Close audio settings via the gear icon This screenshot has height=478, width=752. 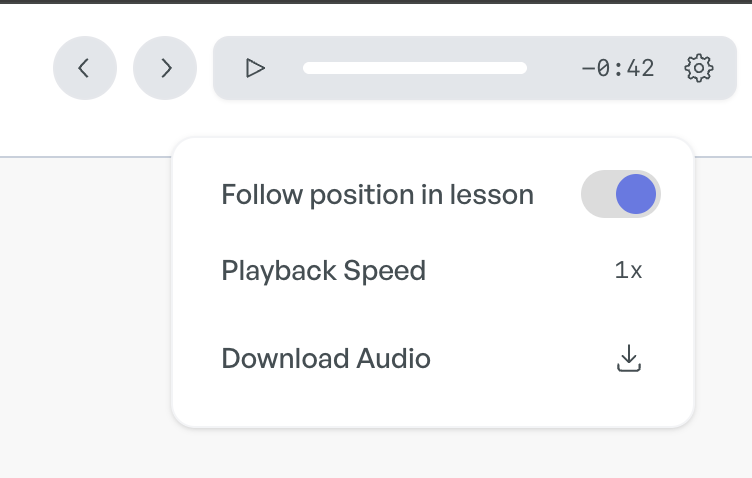699,68
